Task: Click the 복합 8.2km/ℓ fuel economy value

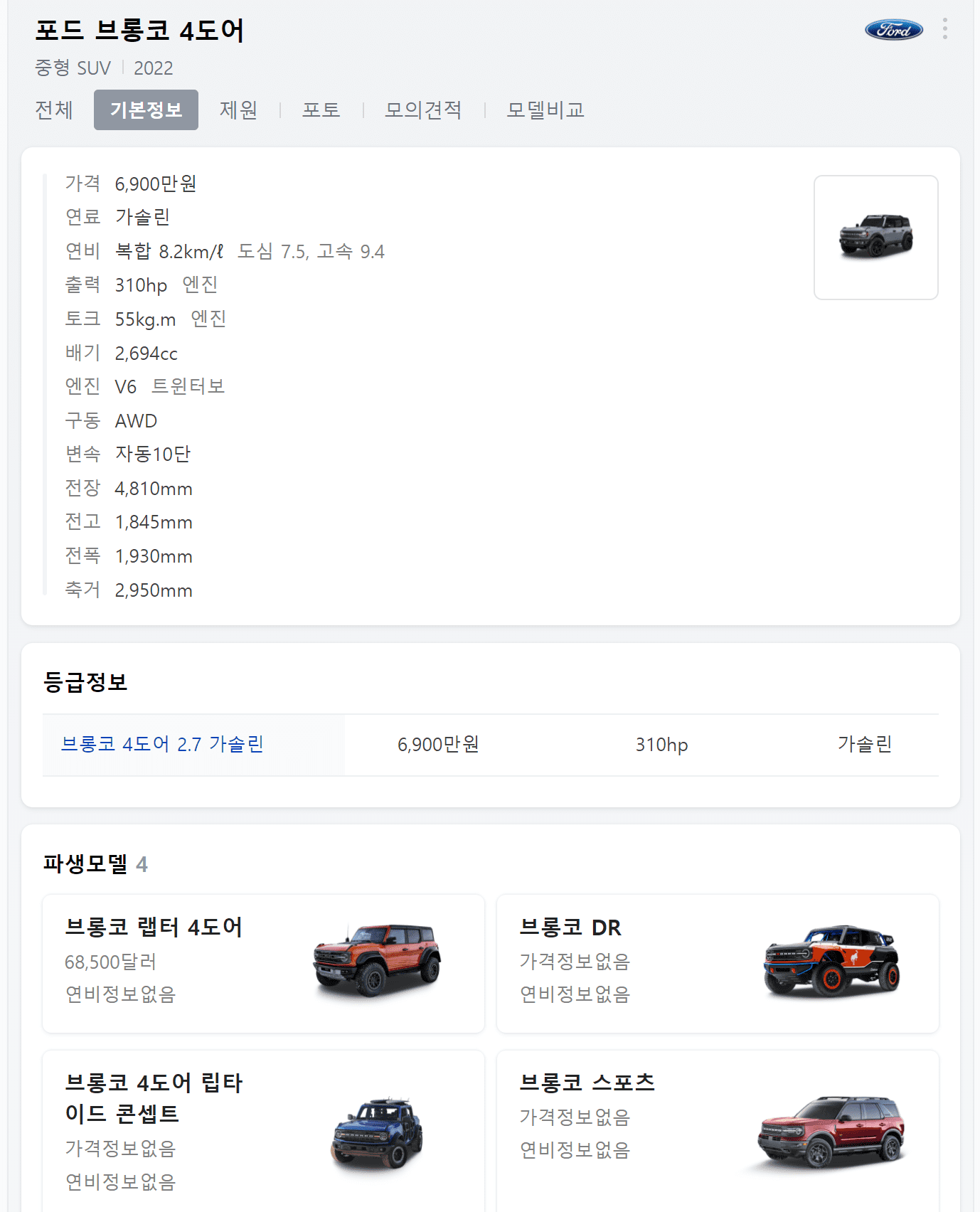Action: click(169, 252)
